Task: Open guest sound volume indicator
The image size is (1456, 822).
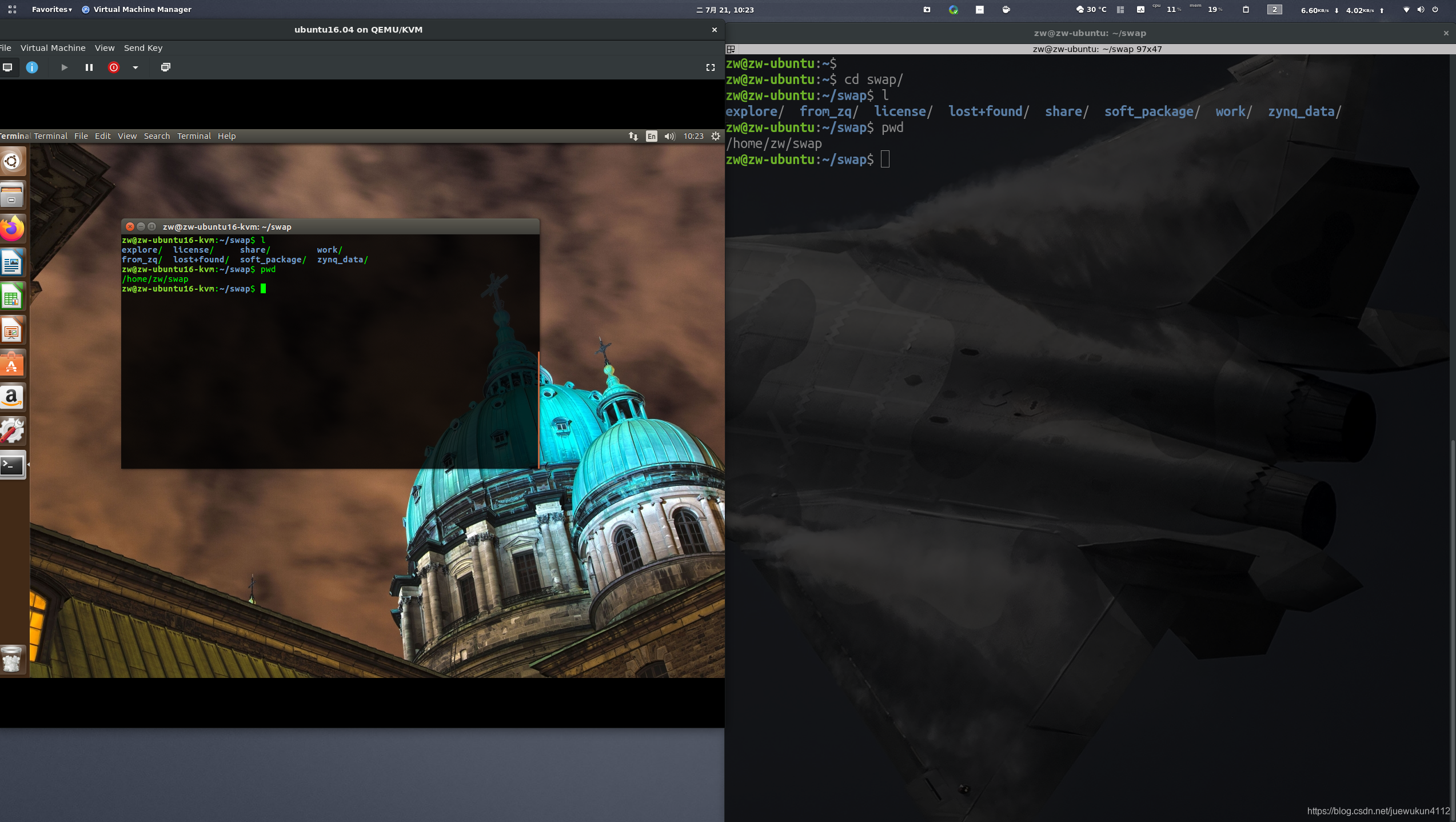Action: 669,136
